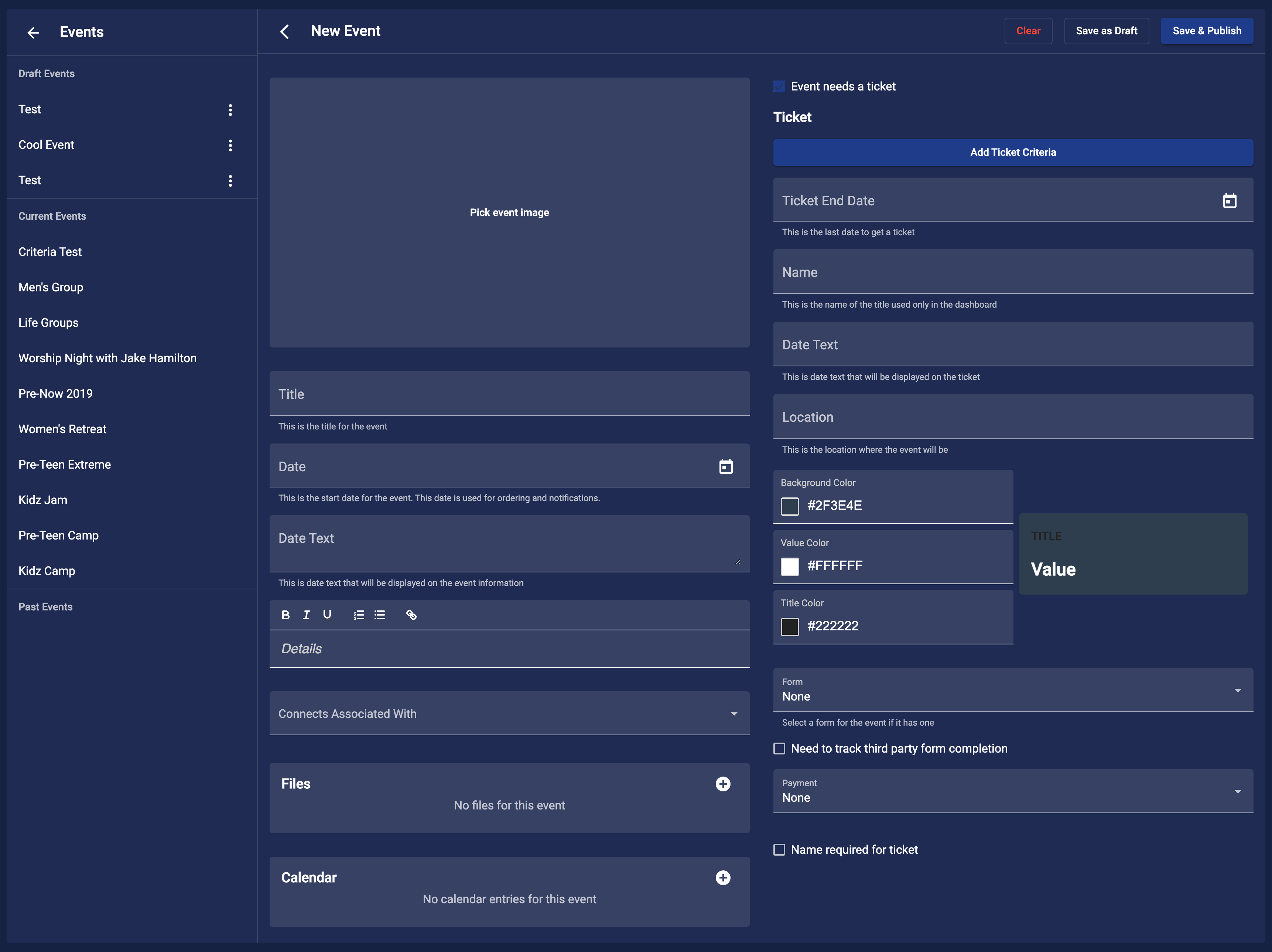Click the red Clear button
The image size is (1272, 952).
[x=1028, y=31]
